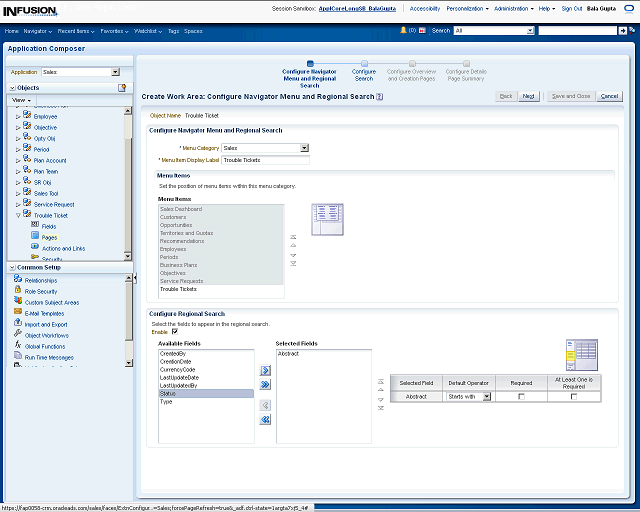Open E-Mail Templates in Common Setup
This screenshot has height=512, width=640.
[x=44, y=313]
